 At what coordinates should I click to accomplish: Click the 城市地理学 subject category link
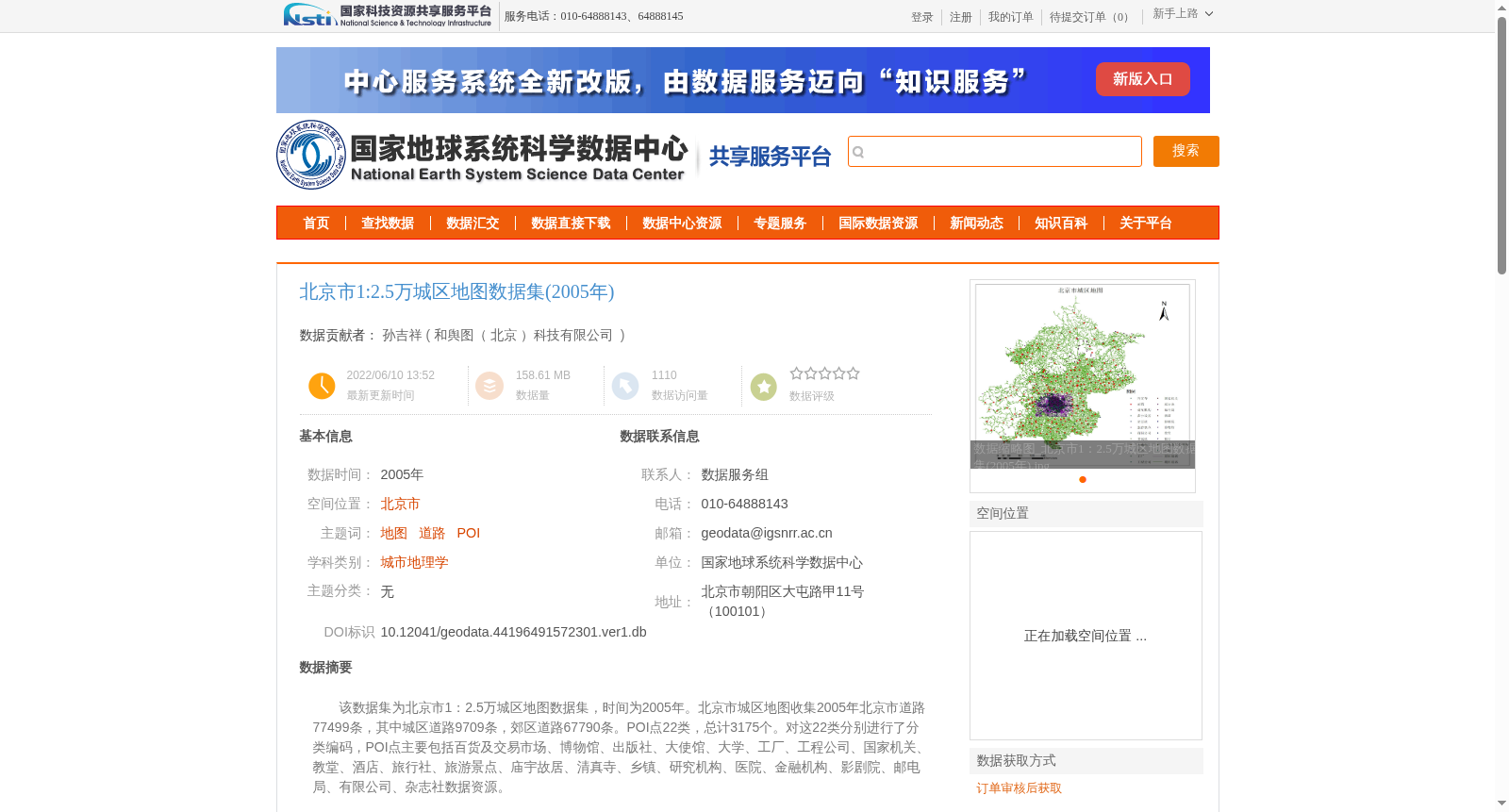coord(414,562)
